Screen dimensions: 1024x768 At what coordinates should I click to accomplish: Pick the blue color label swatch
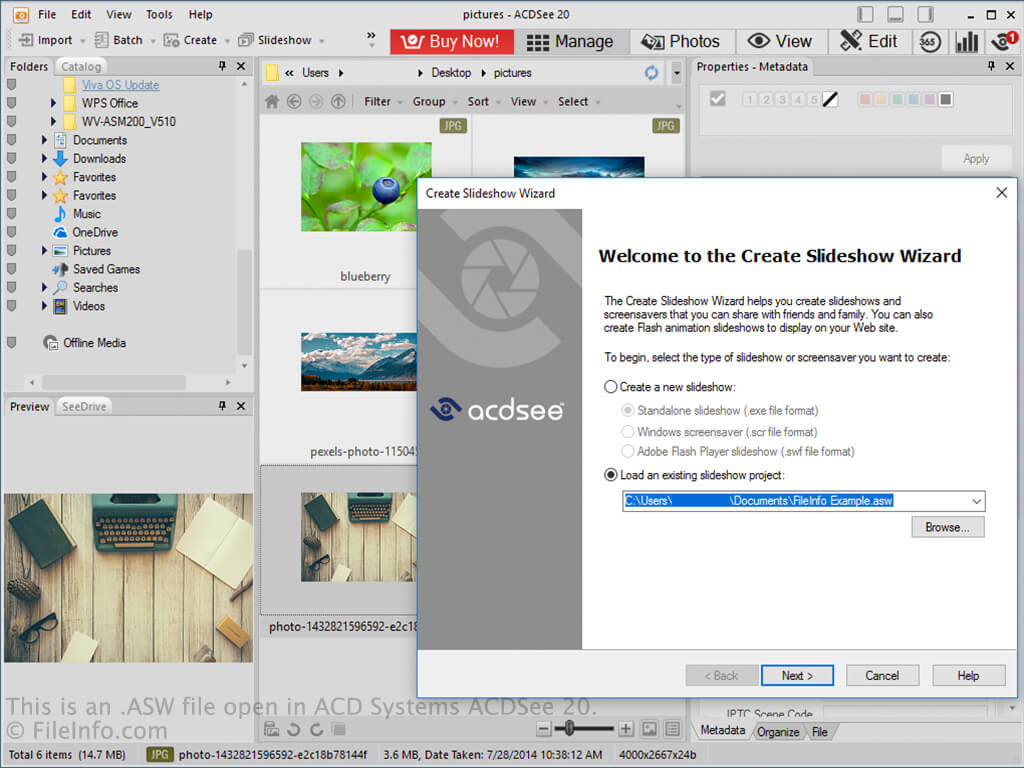coord(914,99)
